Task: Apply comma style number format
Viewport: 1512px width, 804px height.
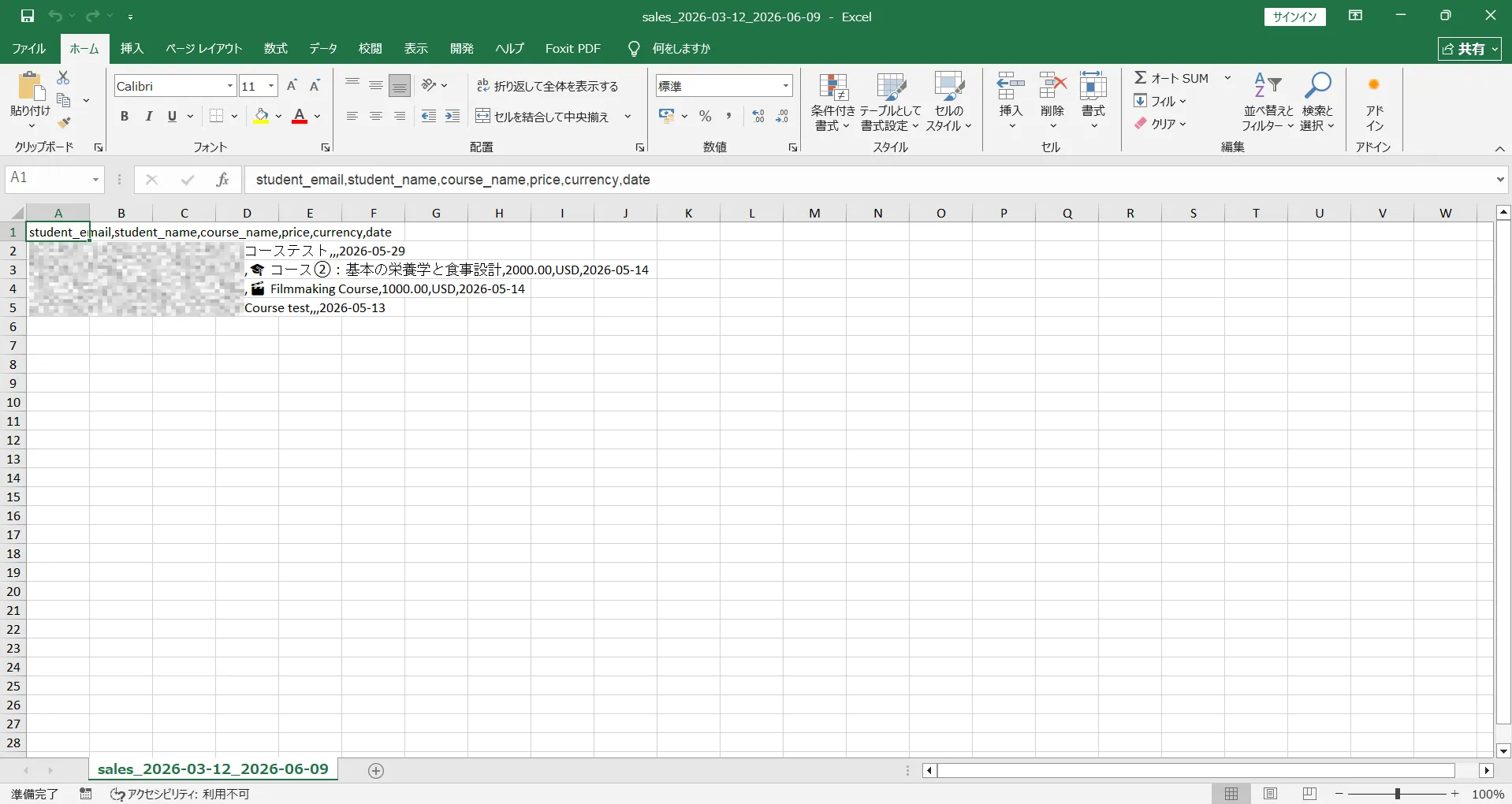Action: point(728,117)
